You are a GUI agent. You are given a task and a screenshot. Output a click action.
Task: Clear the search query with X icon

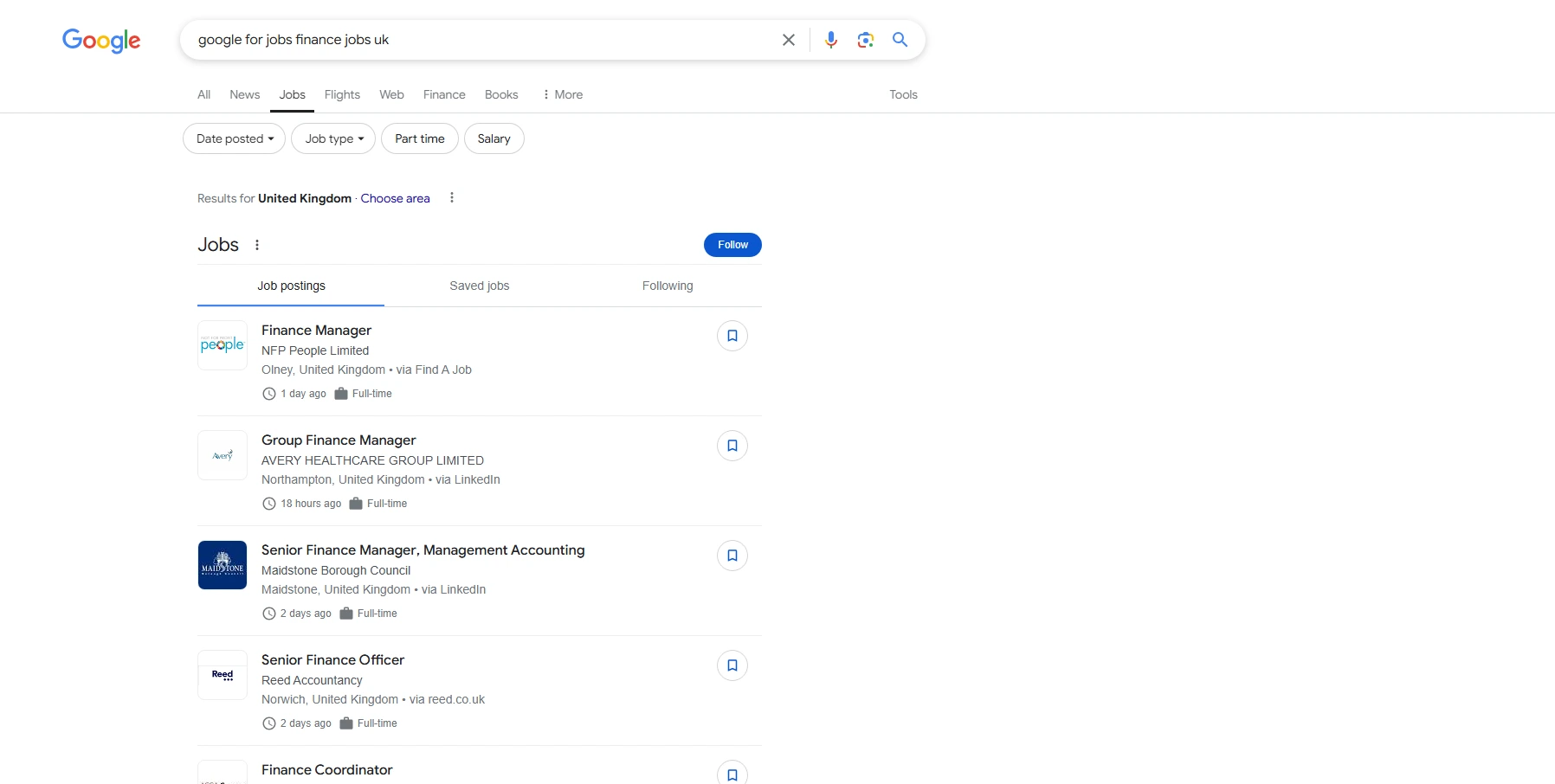789,40
